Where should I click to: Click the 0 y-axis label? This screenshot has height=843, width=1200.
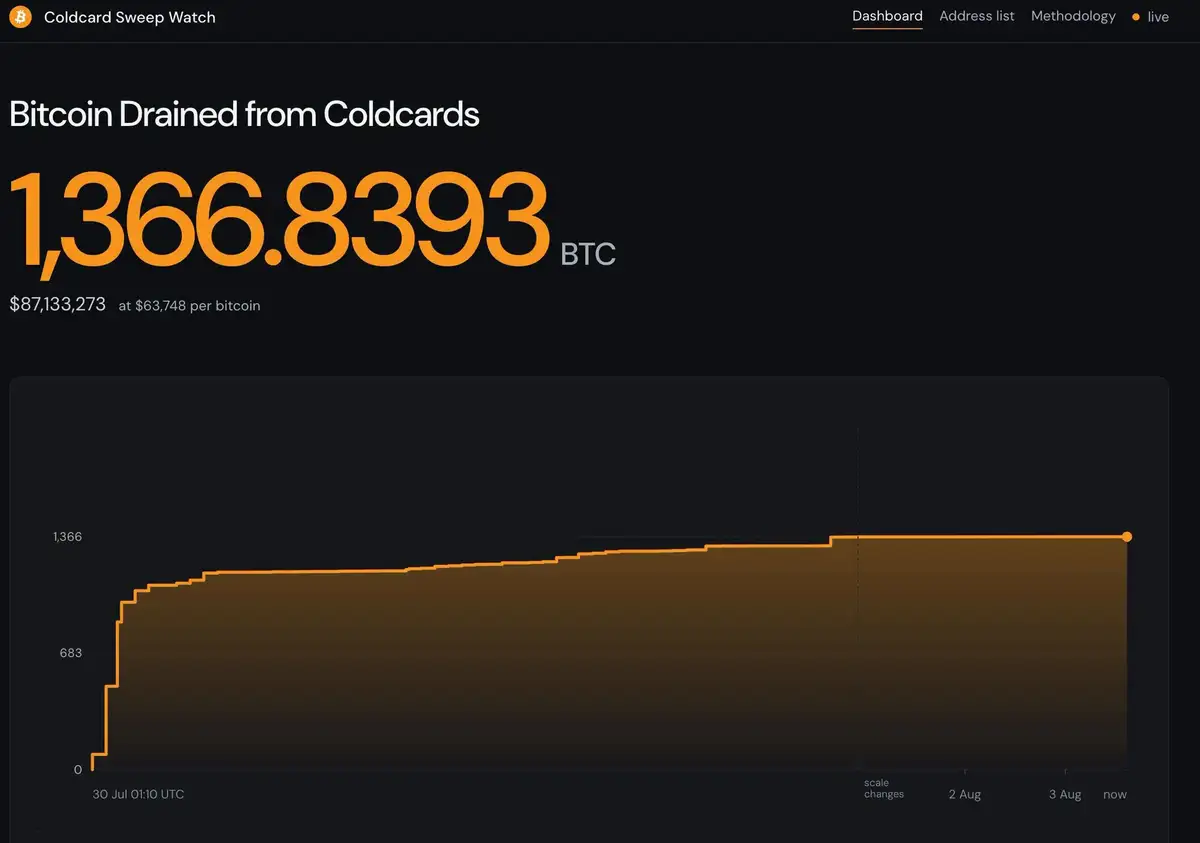tap(78, 770)
